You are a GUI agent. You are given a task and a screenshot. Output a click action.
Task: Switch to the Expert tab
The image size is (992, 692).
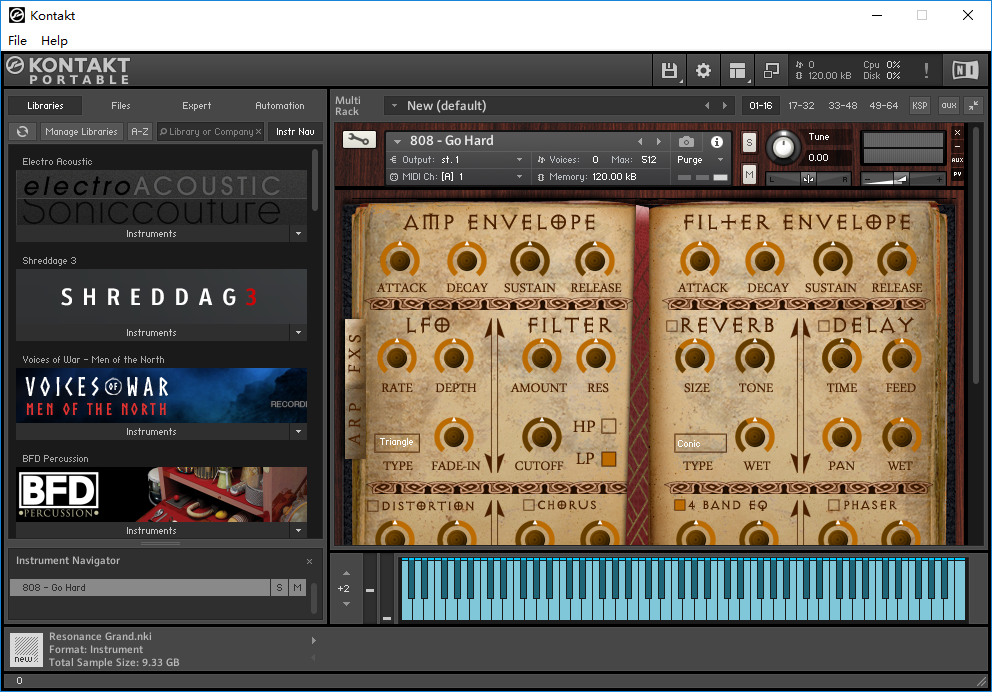[197, 106]
